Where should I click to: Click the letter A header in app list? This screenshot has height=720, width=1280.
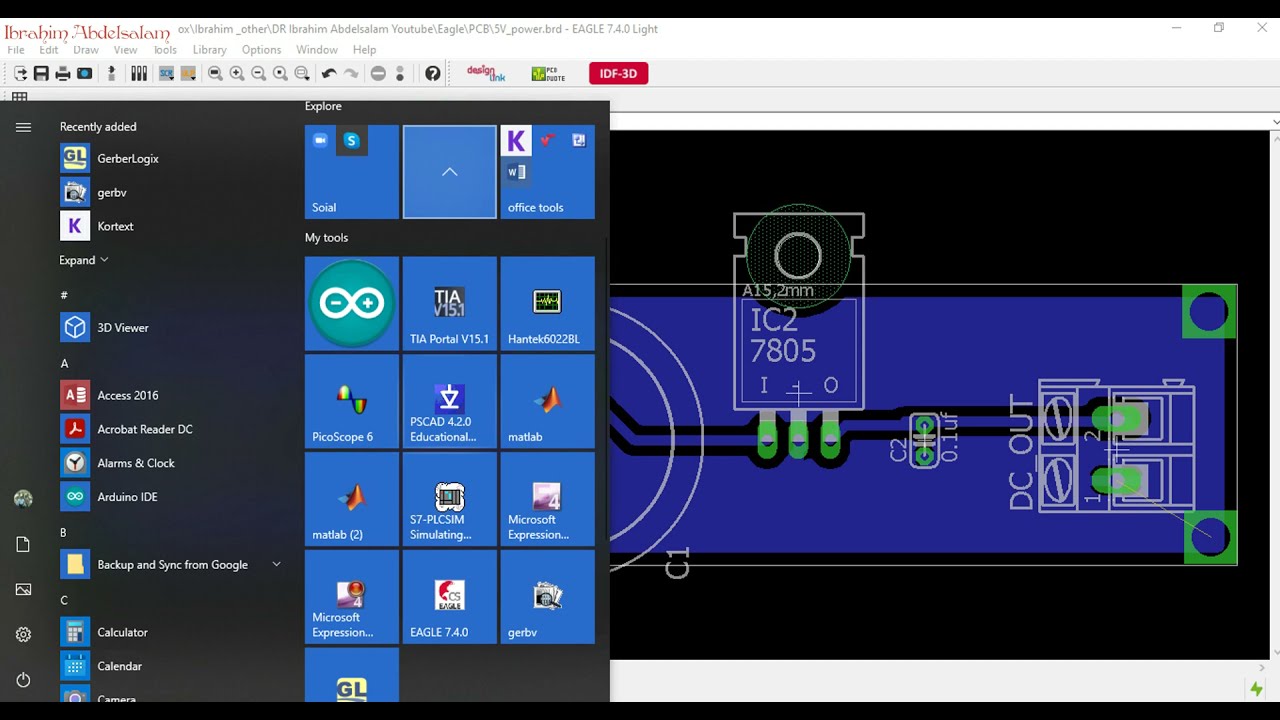(64, 363)
